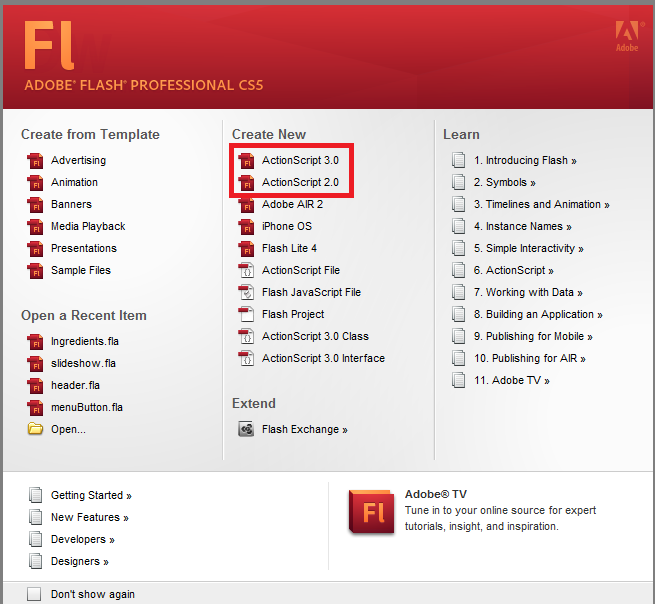Click the Ingredients.fla file icon

click(36, 342)
